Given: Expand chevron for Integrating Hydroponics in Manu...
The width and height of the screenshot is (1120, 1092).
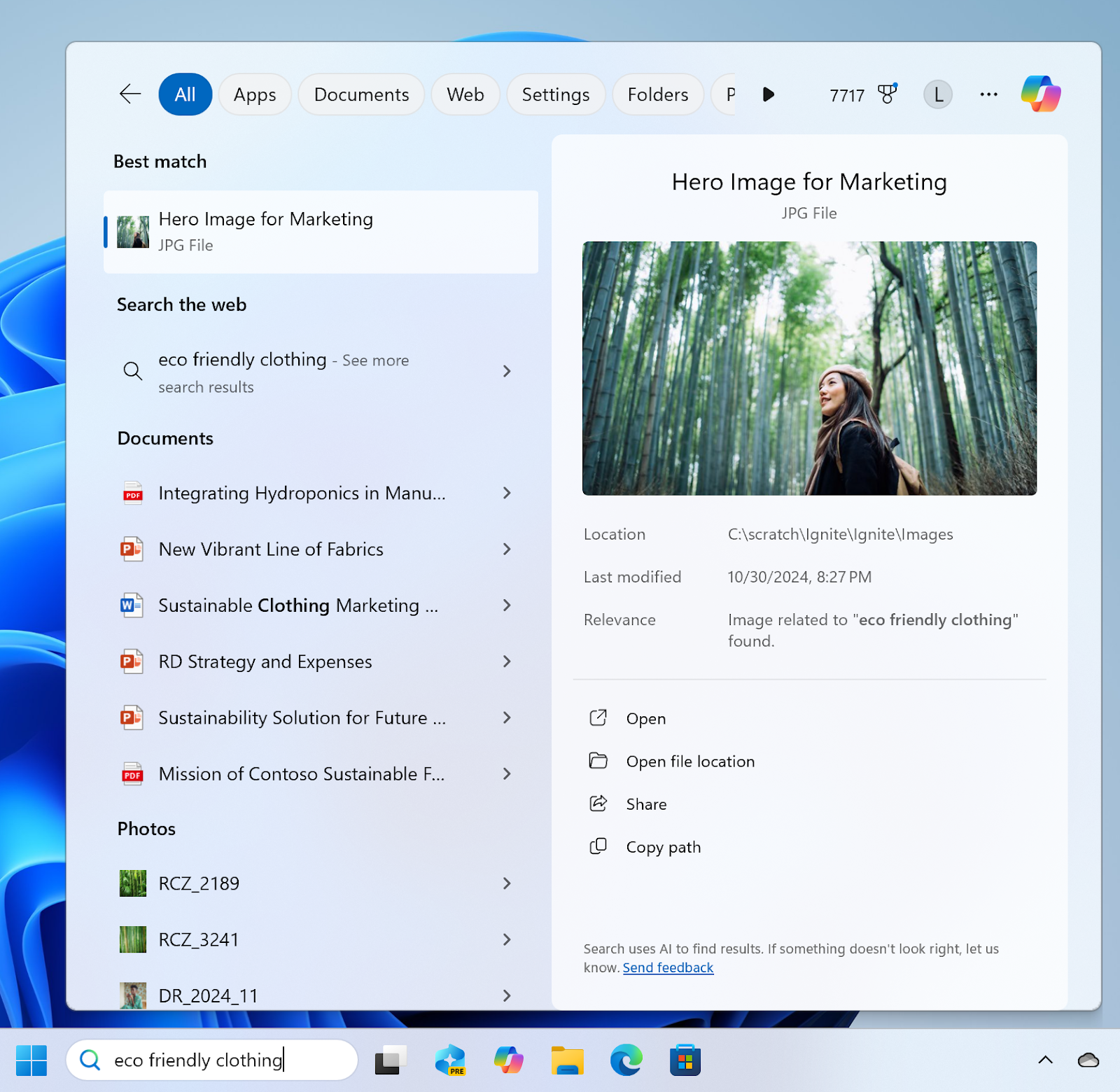Looking at the screenshot, I should pos(507,493).
